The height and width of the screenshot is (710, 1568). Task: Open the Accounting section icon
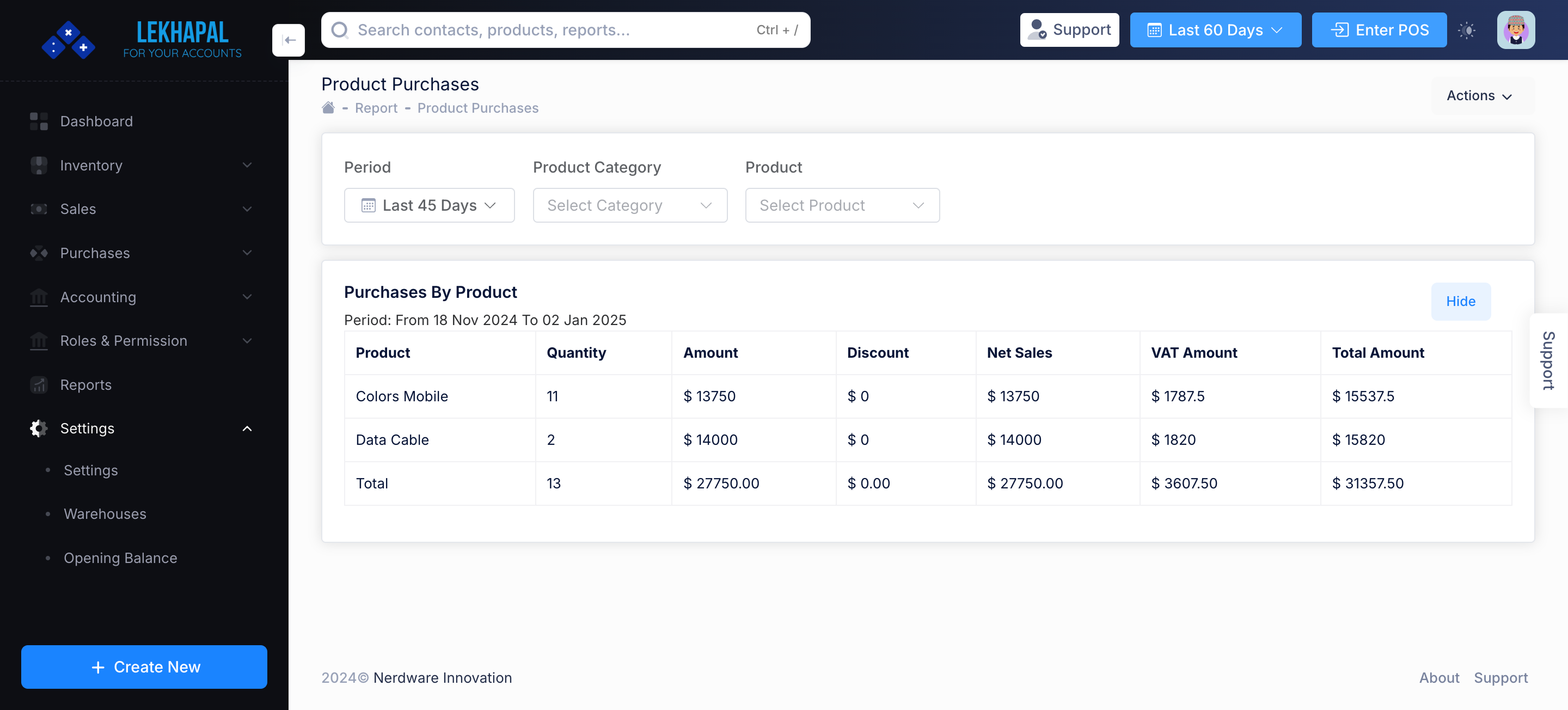(38, 297)
